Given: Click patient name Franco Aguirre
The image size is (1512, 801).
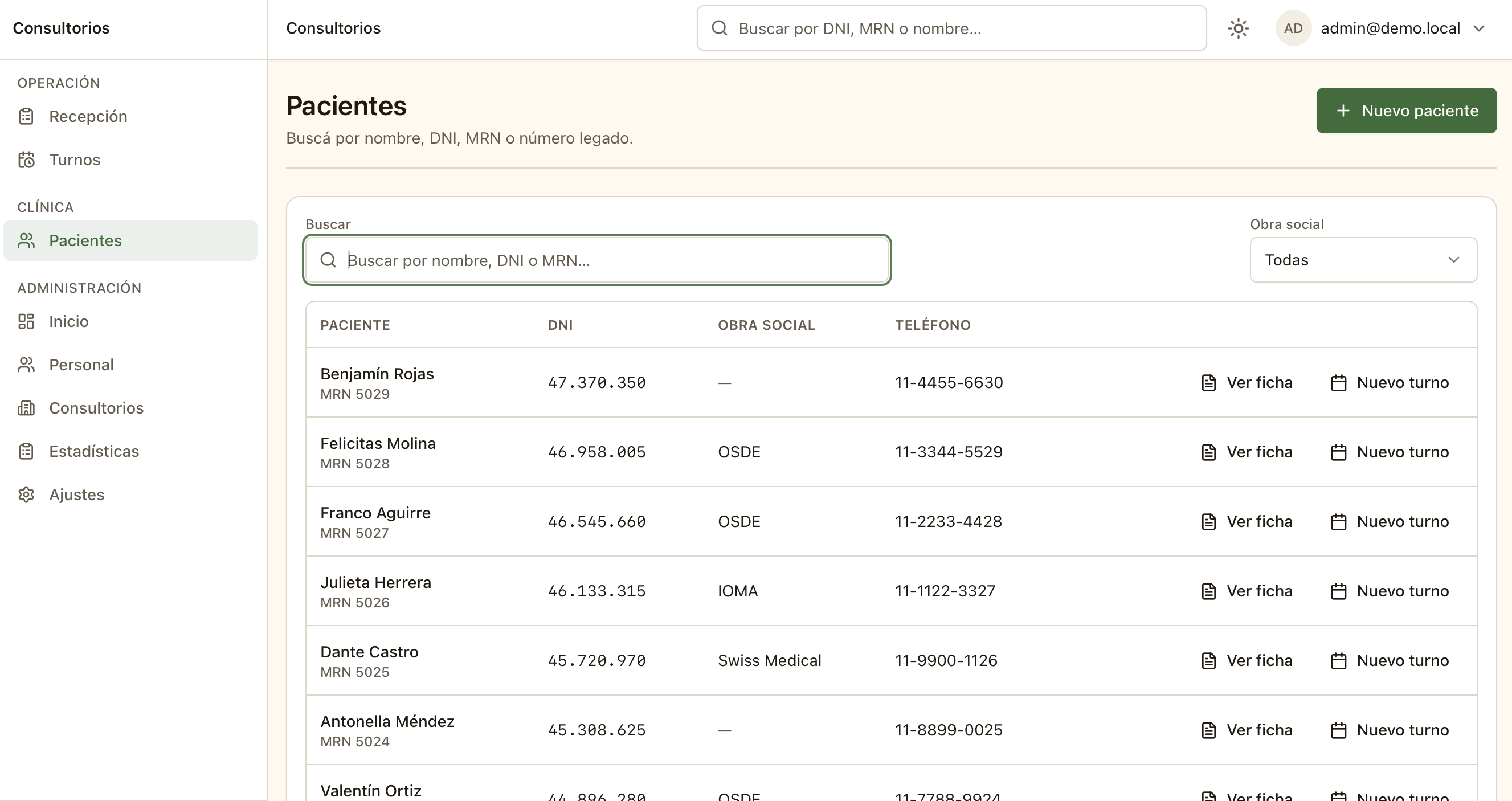Looking at the screenshot, I should tap(375, 513).
